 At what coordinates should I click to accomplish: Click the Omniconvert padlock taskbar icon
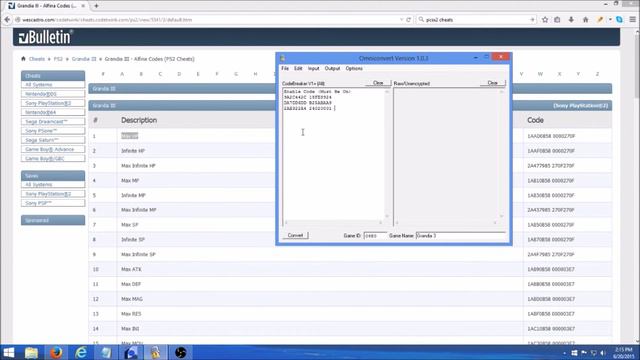click(x=156, y=352)
